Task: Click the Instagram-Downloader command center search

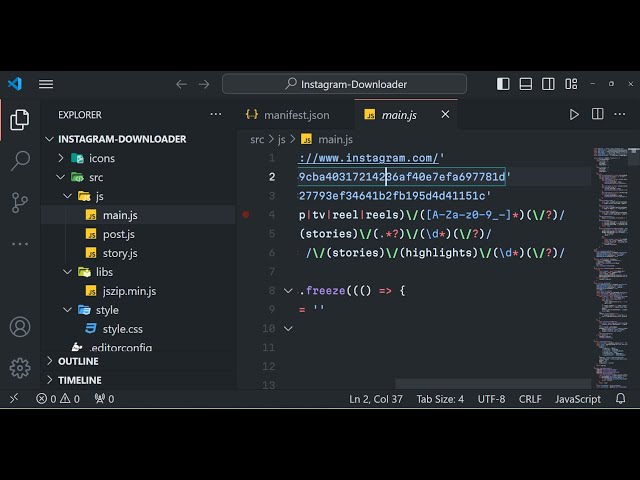Action: pyautogui.click(x=344, y=84)
